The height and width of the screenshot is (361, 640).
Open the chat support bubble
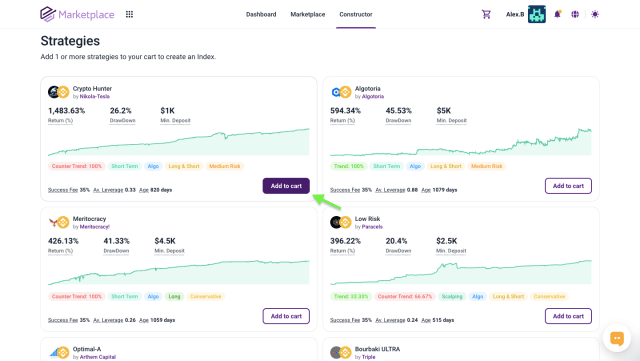pyautogui.click(x=617, y=338)
